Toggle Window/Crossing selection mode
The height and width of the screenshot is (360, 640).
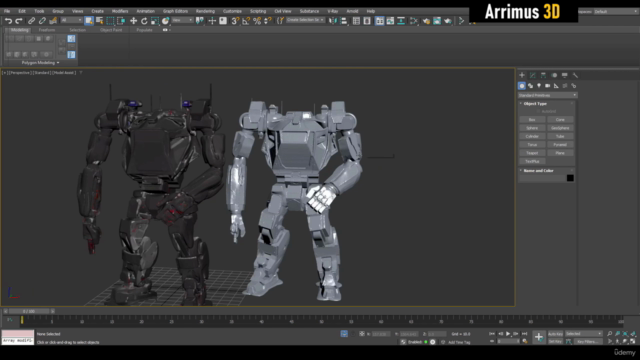pos(121,21)
